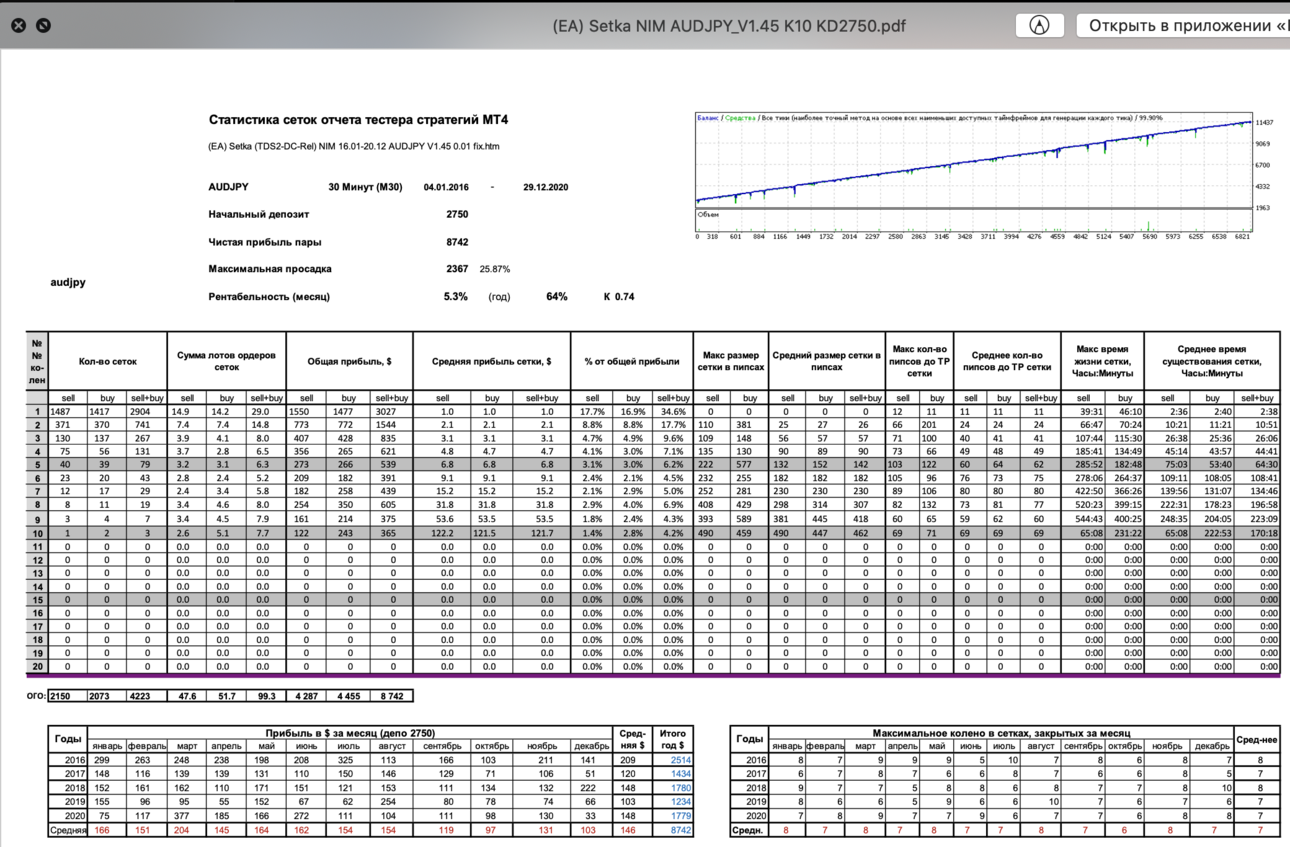
Task: Click 'Рентабельность (месяц)' label
Action: (x=268, y=297)
